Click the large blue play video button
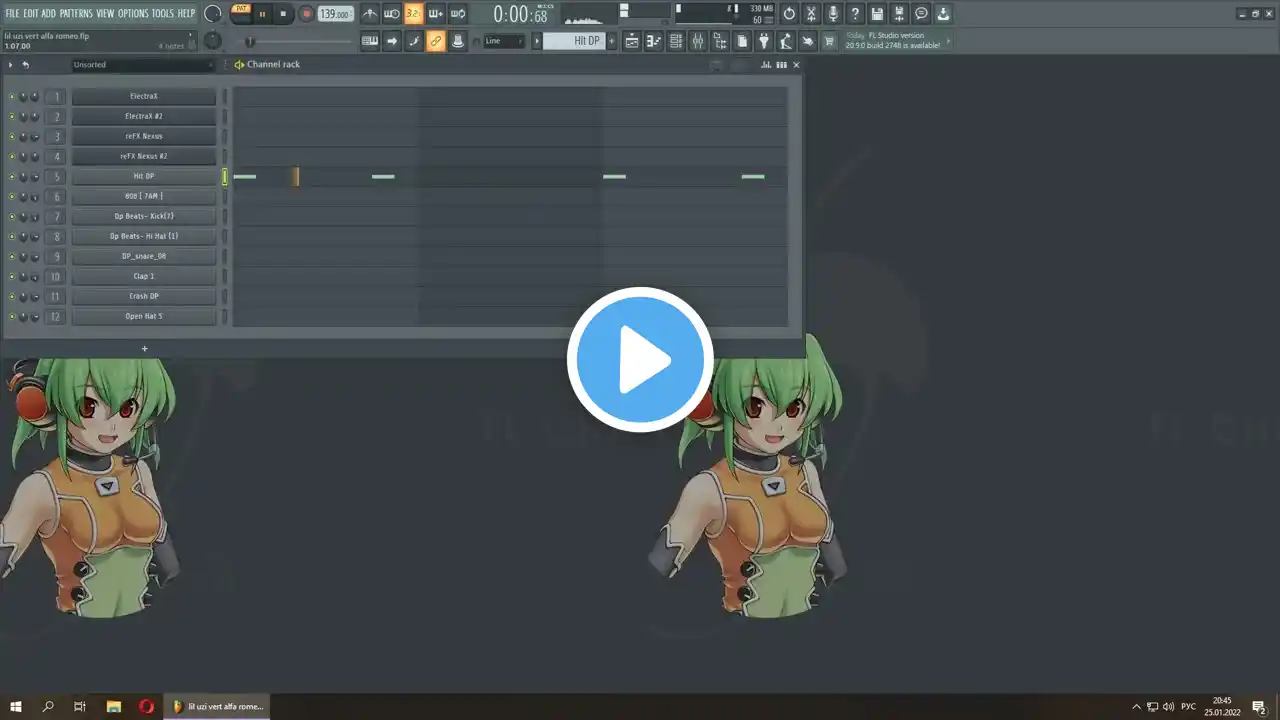This screenshot has width=1280, height=720. (x=640, y=359)
